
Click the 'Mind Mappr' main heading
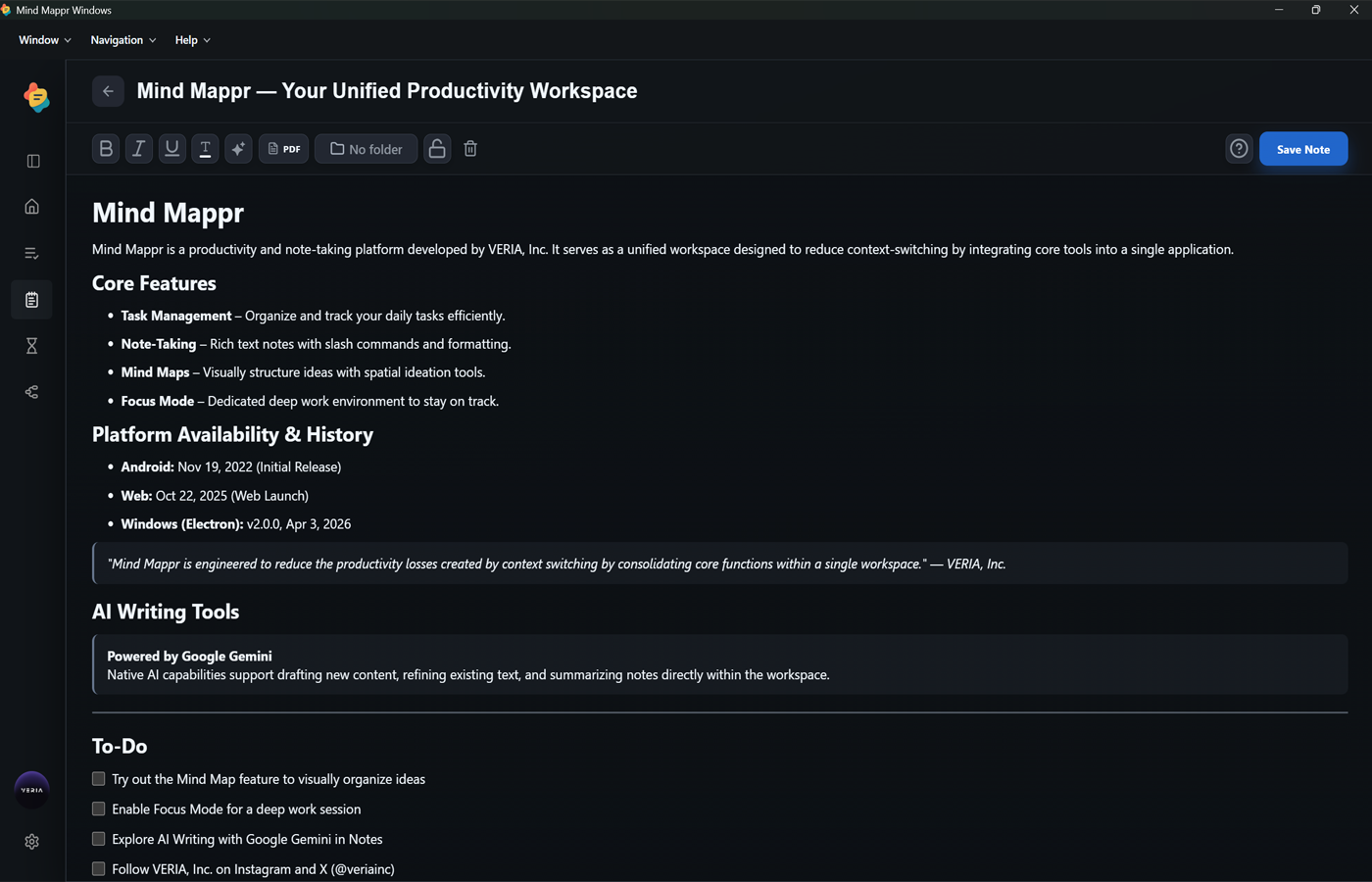point(168,213)
